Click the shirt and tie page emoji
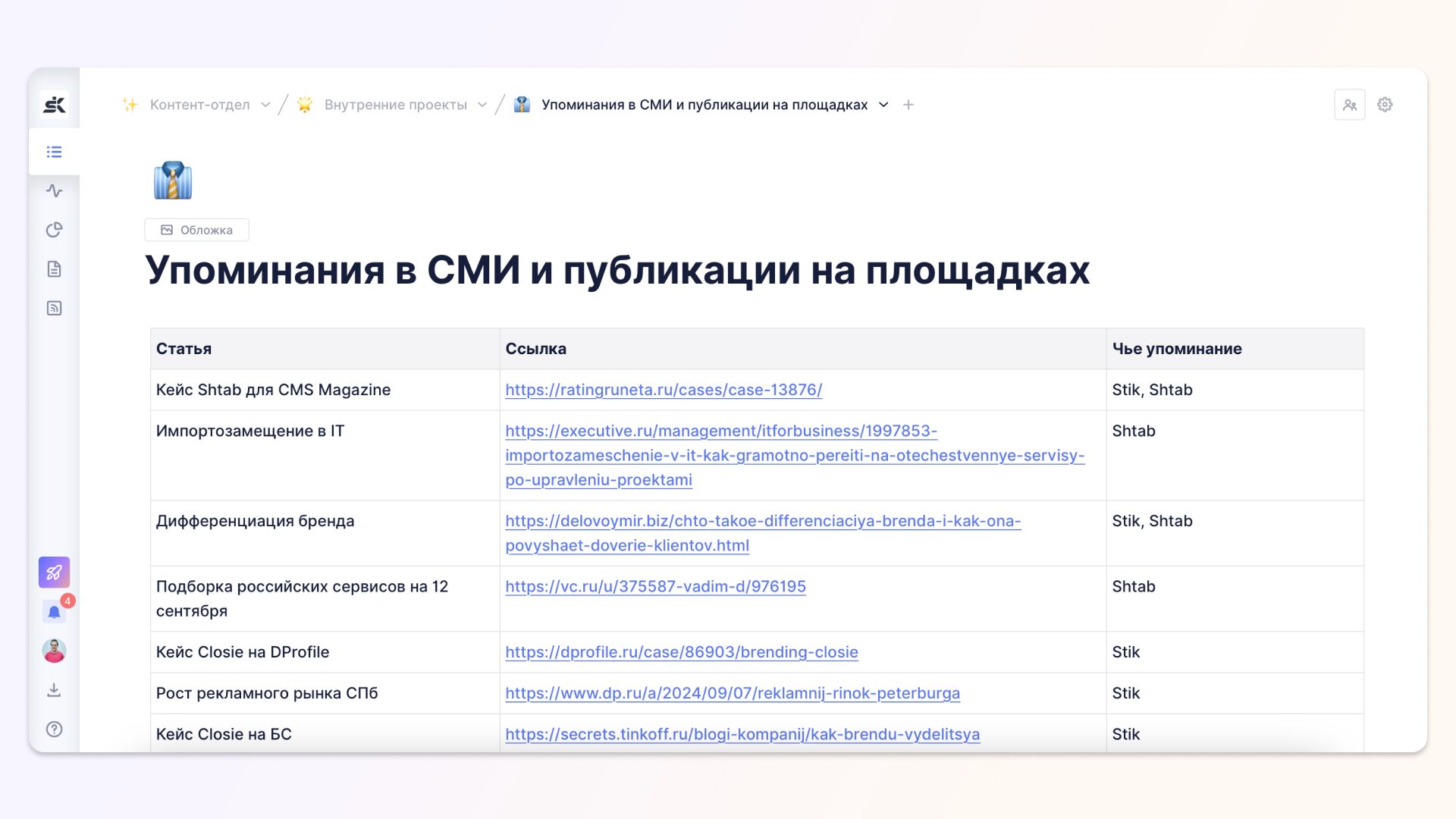 click(x=173, y=180)
